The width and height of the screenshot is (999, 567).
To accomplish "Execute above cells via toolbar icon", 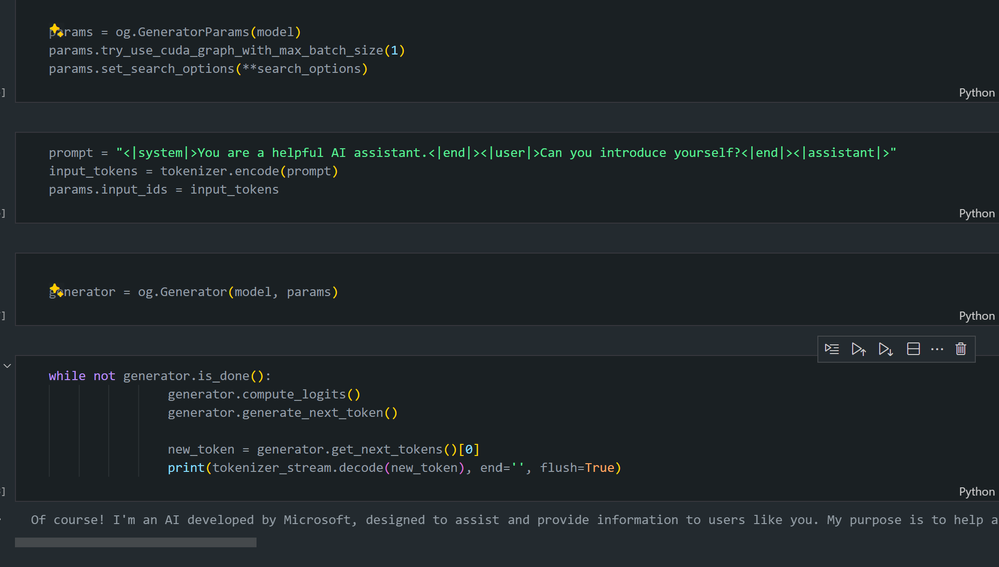I will pyautogui.click(x=858, y=349).
